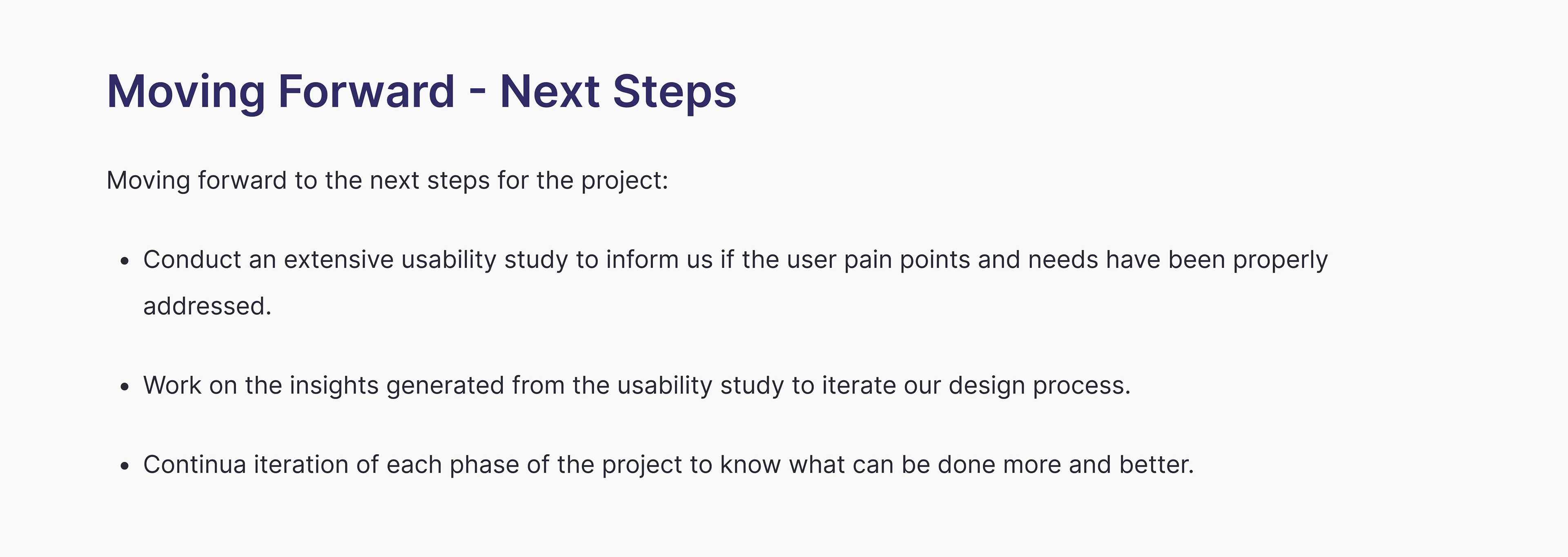Viewport: 1568px width, 557px height.
Task: Click "design process." in the second bullet
Action: point(1039,385)
